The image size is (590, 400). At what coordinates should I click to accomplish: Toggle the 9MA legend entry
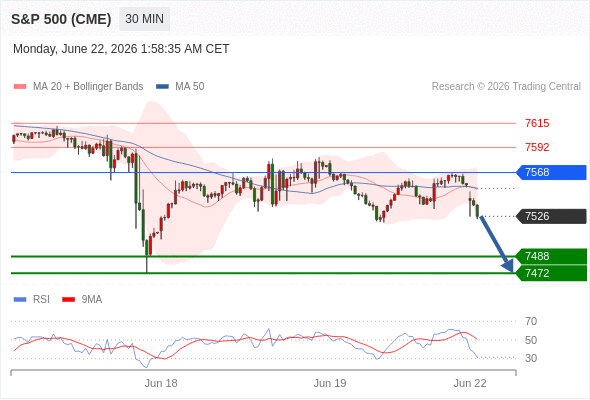pyautogui.click(x=82, y=300)
